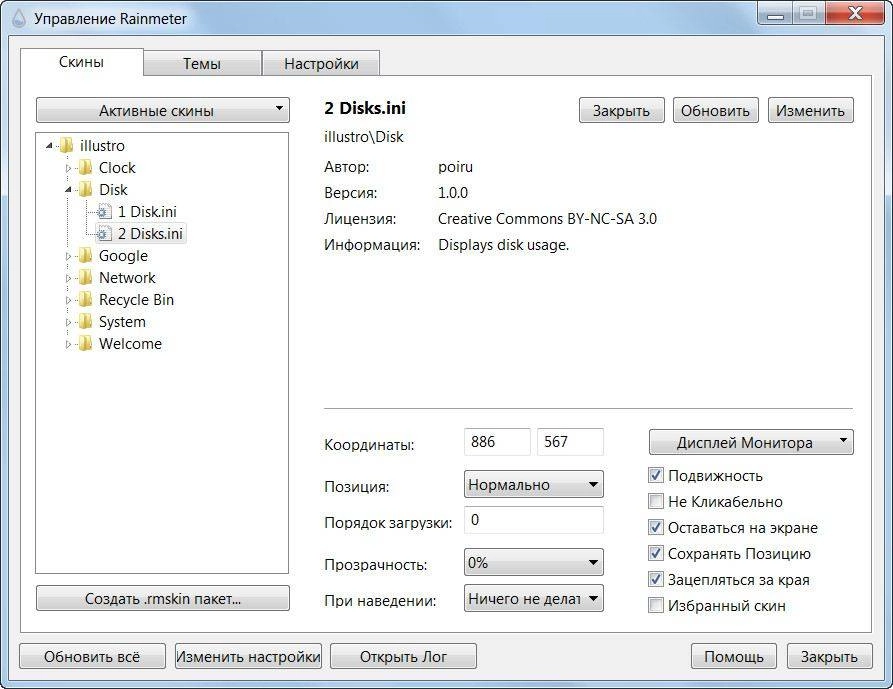
Task: Click the illustro folder icon
Action: click(67, 146)
